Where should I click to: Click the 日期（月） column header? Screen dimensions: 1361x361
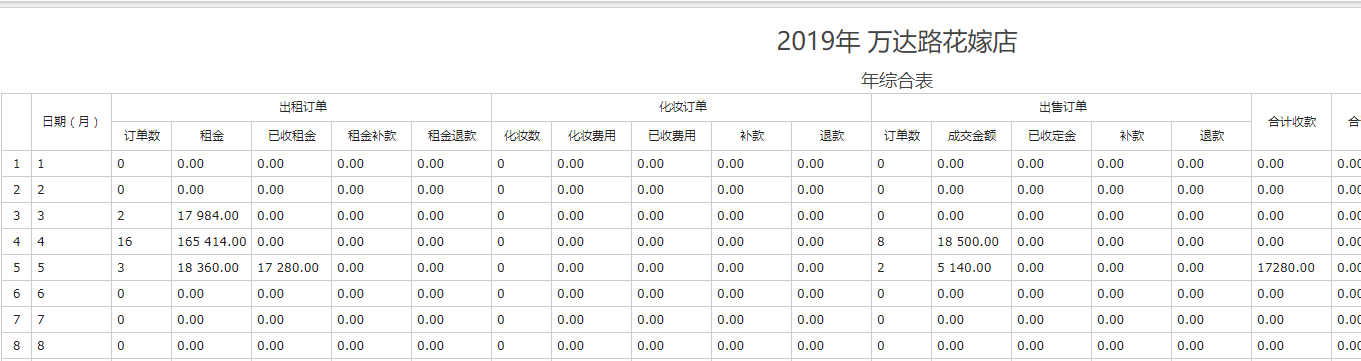point(71,122)
